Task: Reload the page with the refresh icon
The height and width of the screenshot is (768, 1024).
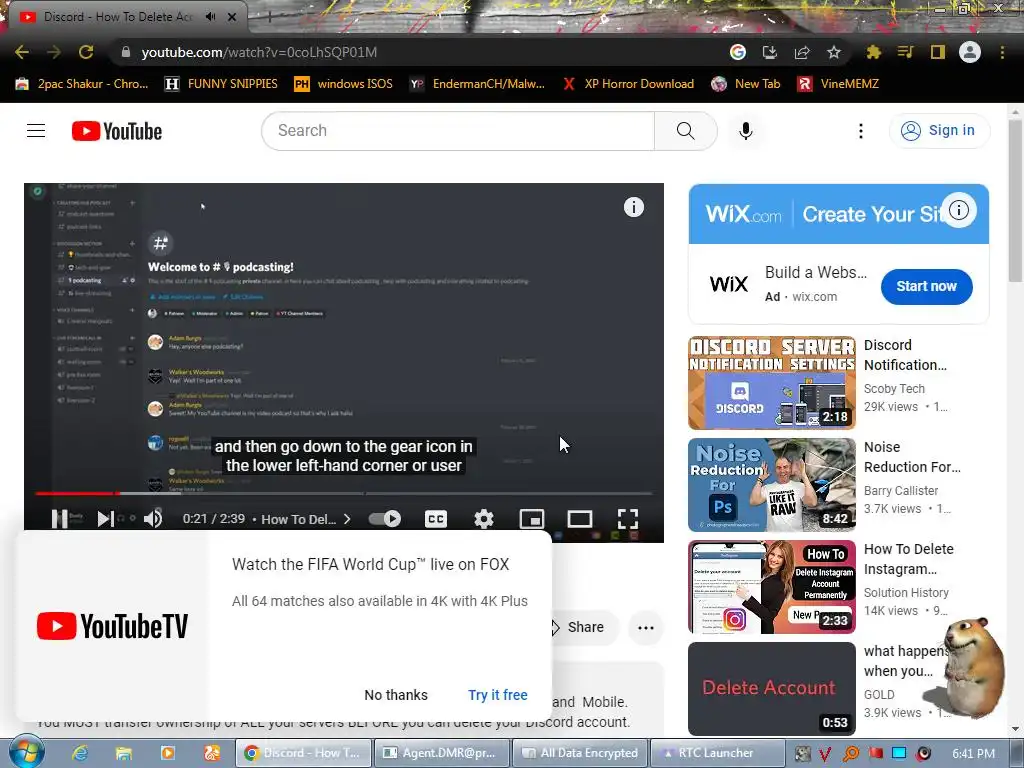Action: tap(86, 52)
